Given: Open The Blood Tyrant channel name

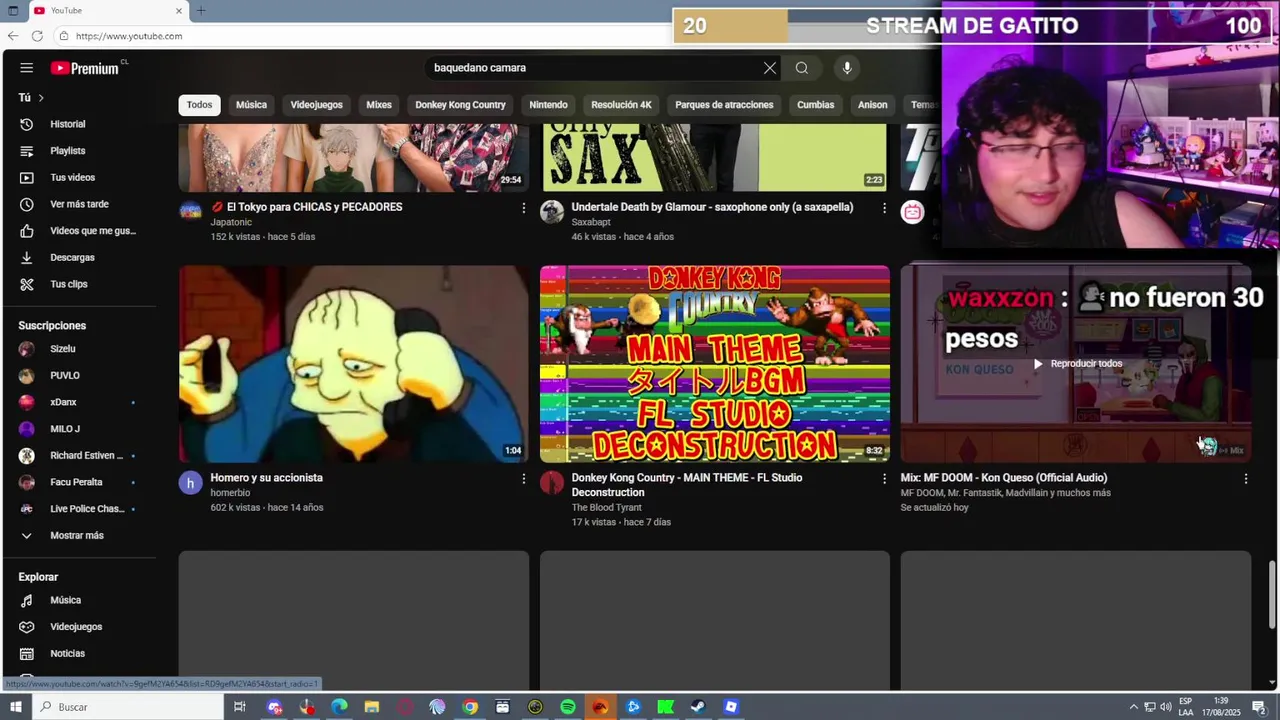Looking at the screenshot, I should point(606,507).
